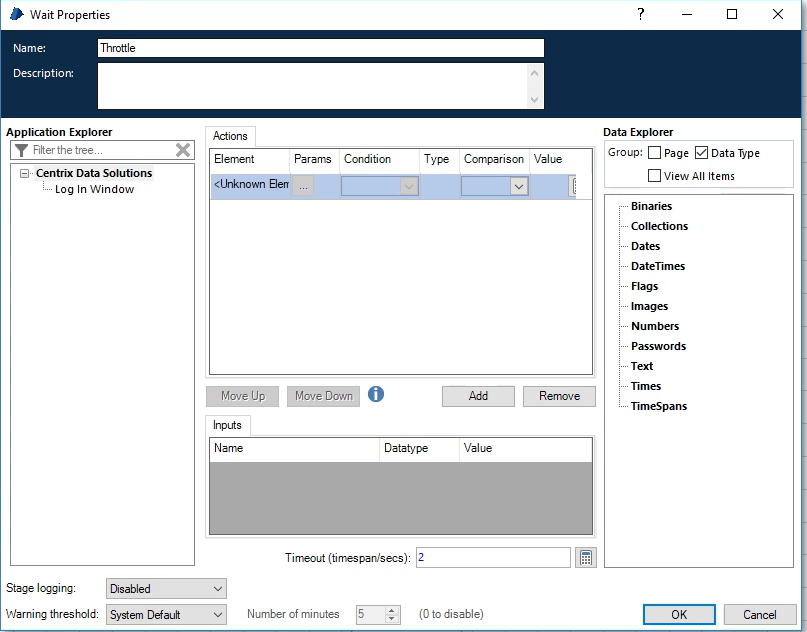Select Dates in Data Explorer

tap(645, 246)
